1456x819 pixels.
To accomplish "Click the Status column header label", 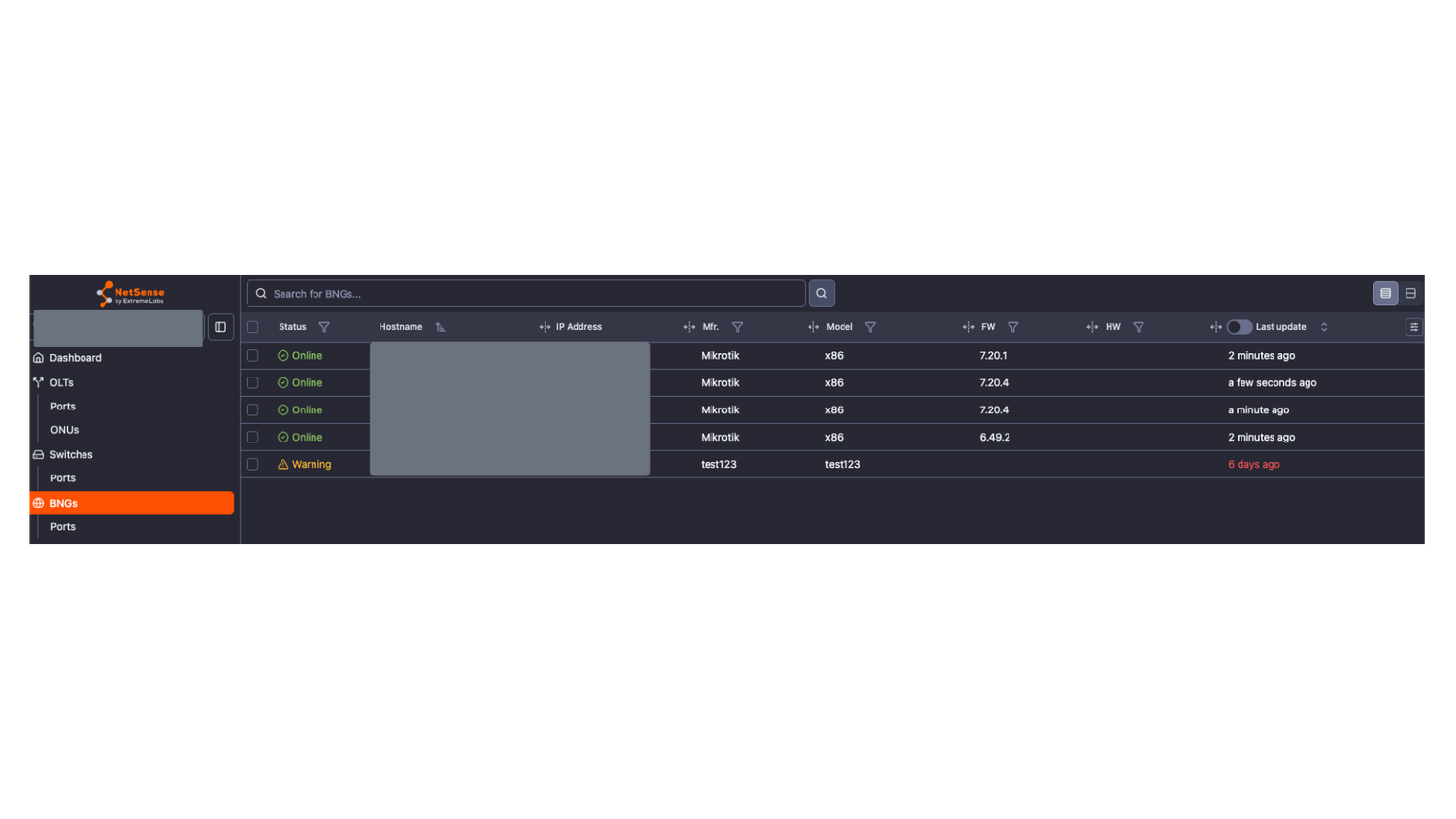I will pos(292,327).
